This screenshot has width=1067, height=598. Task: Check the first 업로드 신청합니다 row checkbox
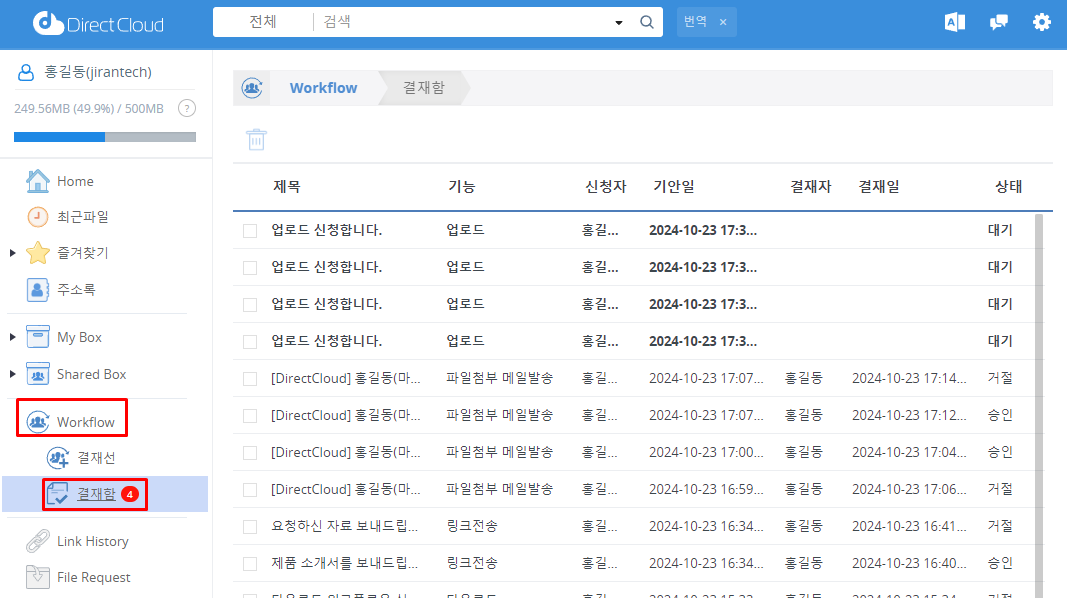coord(250,231)
